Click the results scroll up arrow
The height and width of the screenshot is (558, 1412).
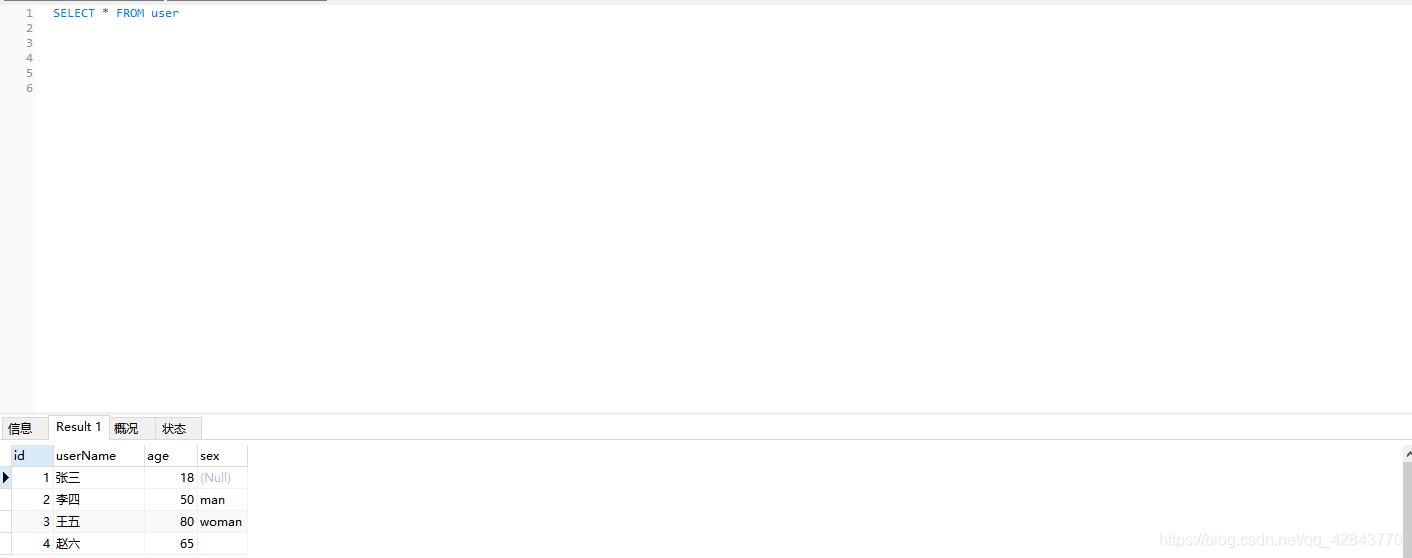pyautogui.click(x=1407, y=453)
